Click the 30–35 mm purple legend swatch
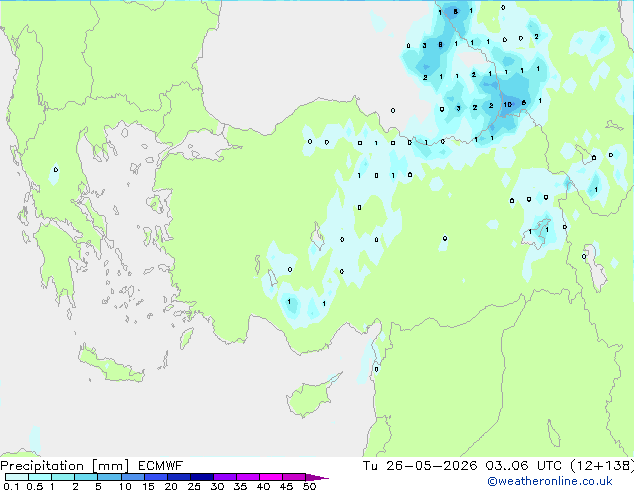Viewport: 634px width, 490px height. tap(224, 477)
